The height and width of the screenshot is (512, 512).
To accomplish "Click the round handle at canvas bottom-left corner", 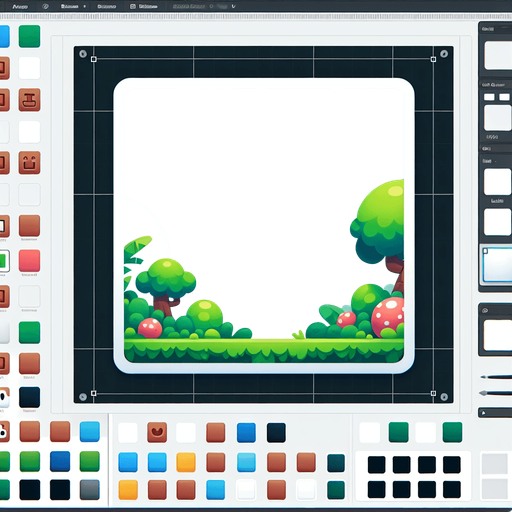I will pos(83,397).
